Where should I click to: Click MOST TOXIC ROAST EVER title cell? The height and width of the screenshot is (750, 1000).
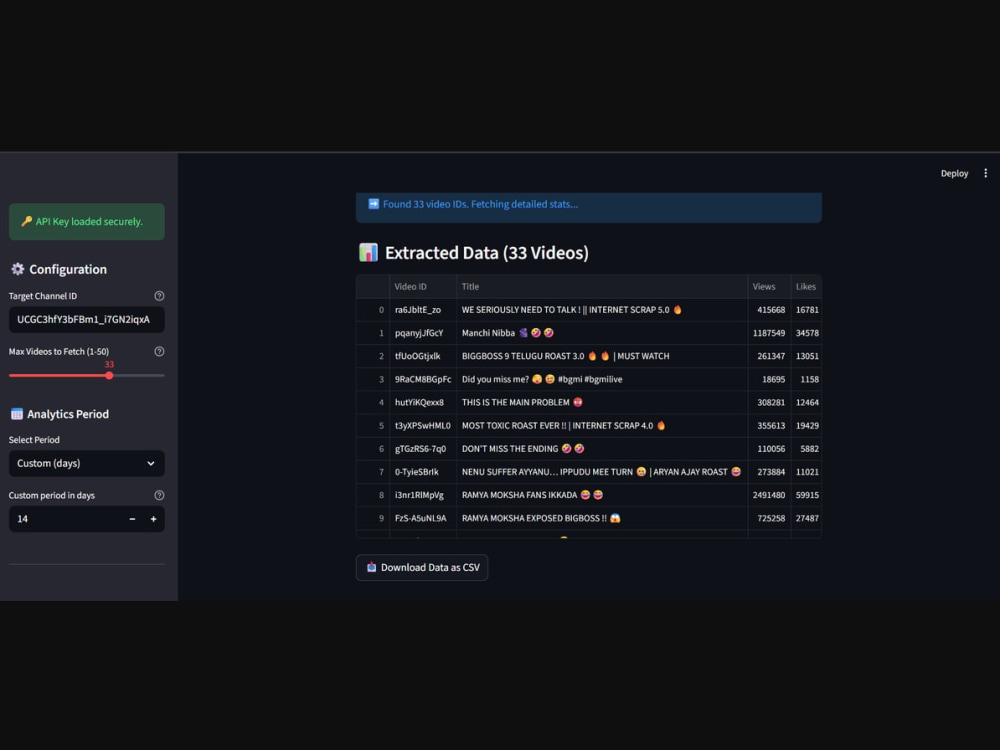tap(601, 425)
